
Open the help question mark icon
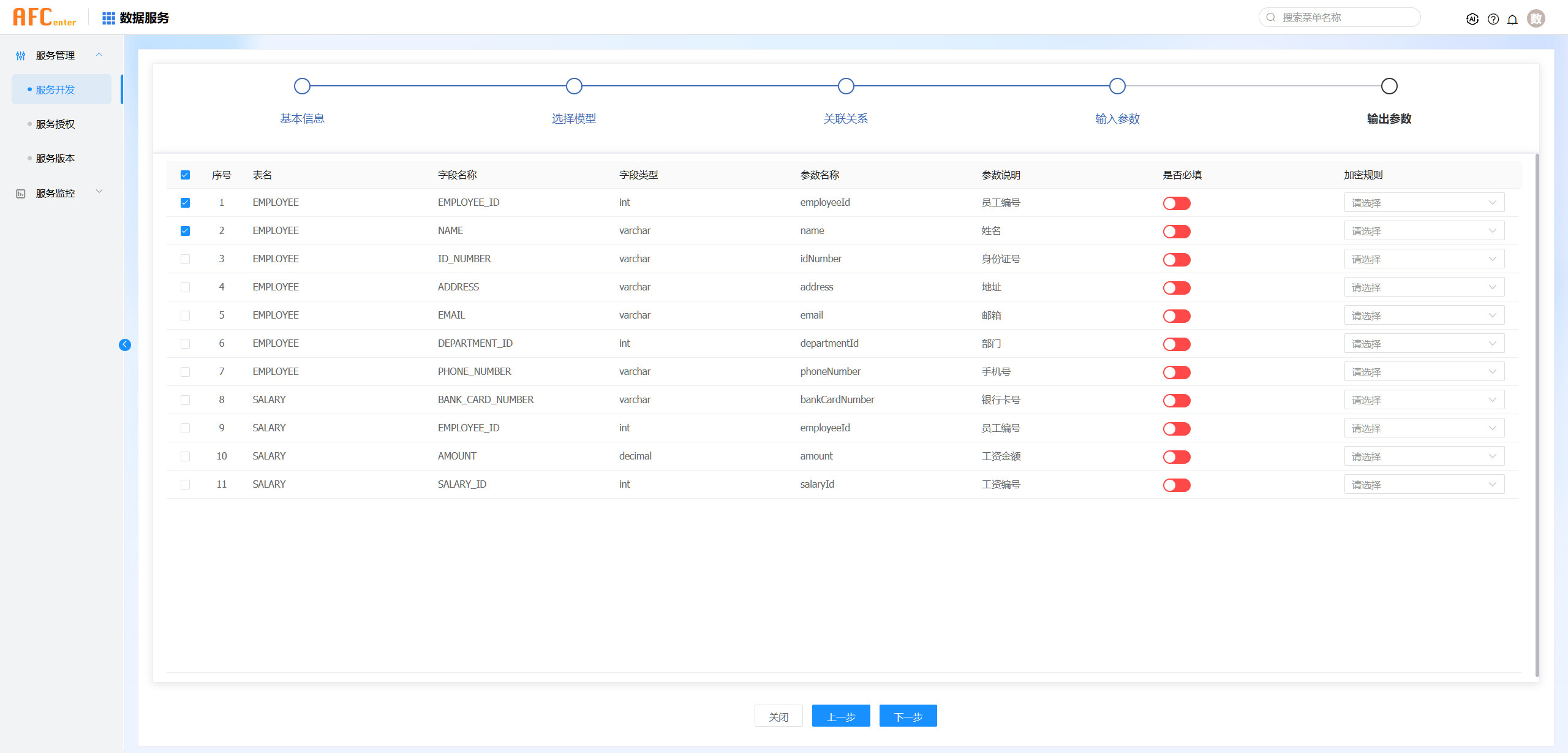tap(1493, 19)
